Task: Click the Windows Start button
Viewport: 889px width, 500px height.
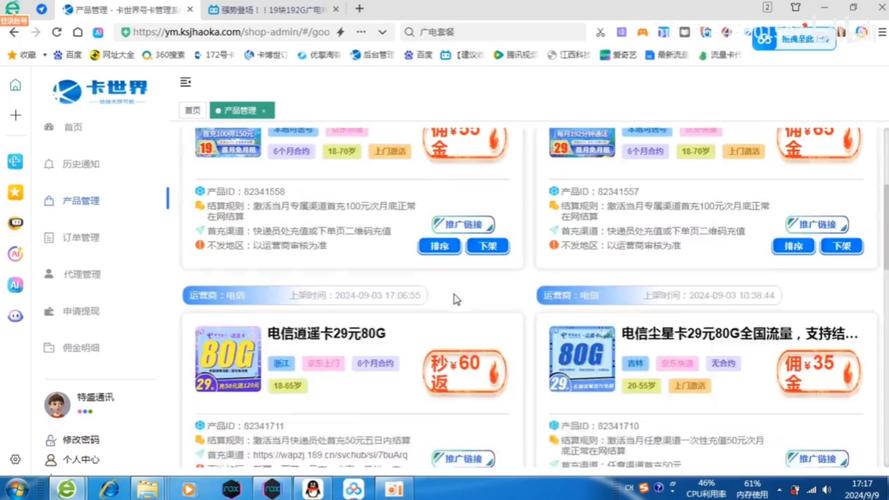Action: (x=16, y=489)
